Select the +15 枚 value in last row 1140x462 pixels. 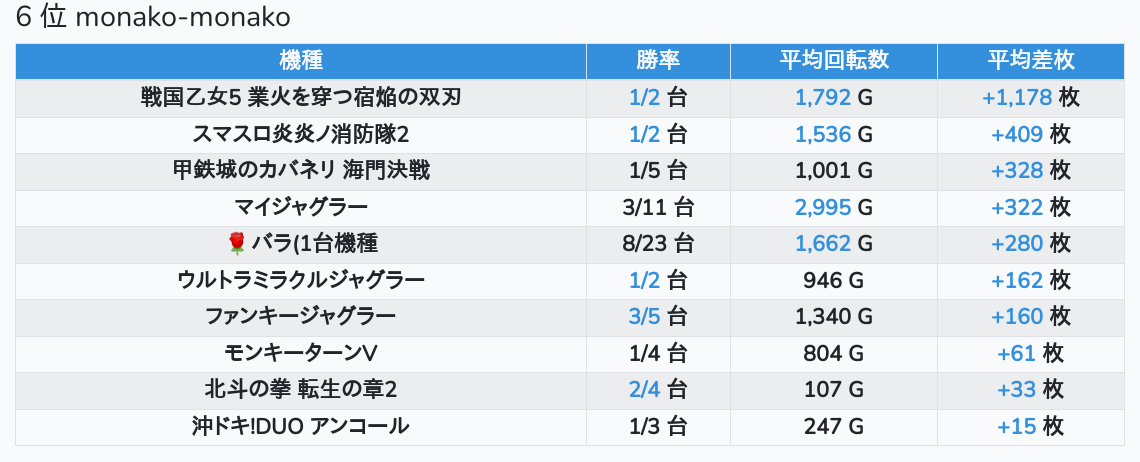click(x=1031, y=426)
